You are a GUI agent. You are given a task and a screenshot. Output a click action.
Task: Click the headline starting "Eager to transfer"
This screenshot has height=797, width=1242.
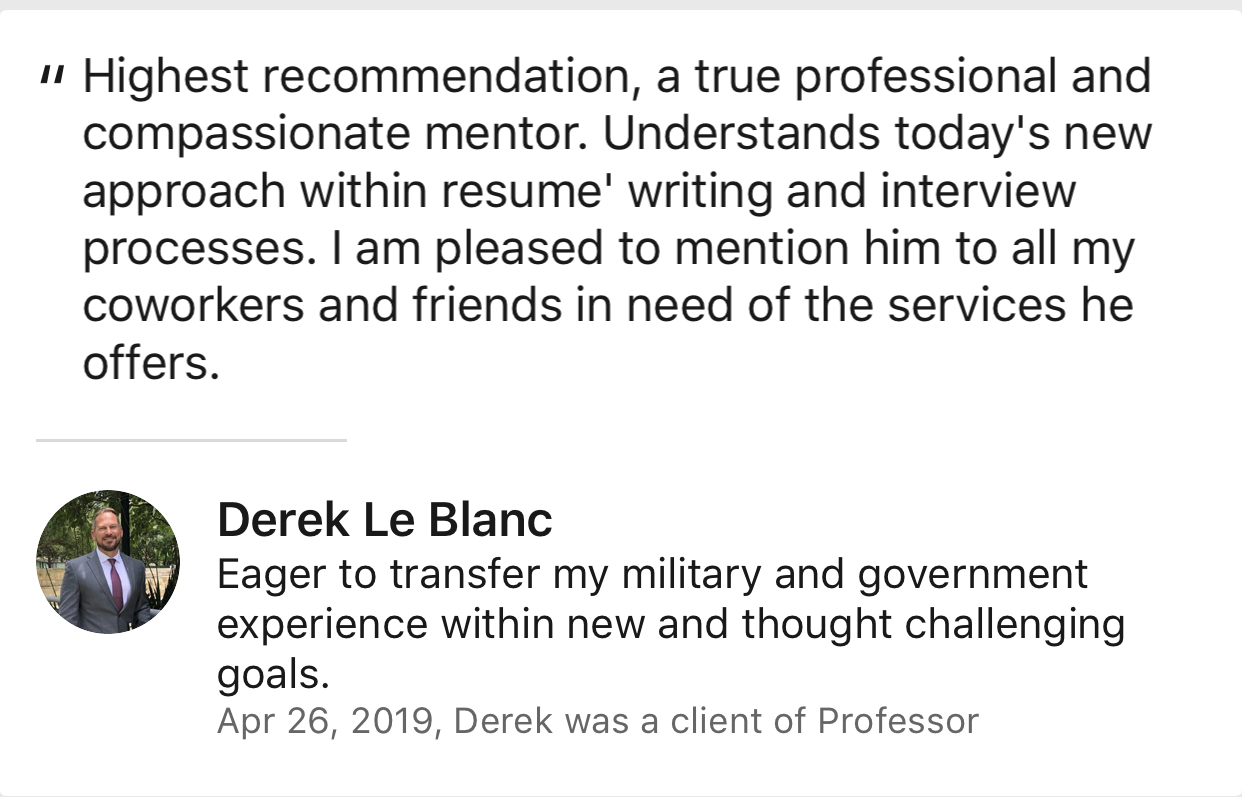670,624
